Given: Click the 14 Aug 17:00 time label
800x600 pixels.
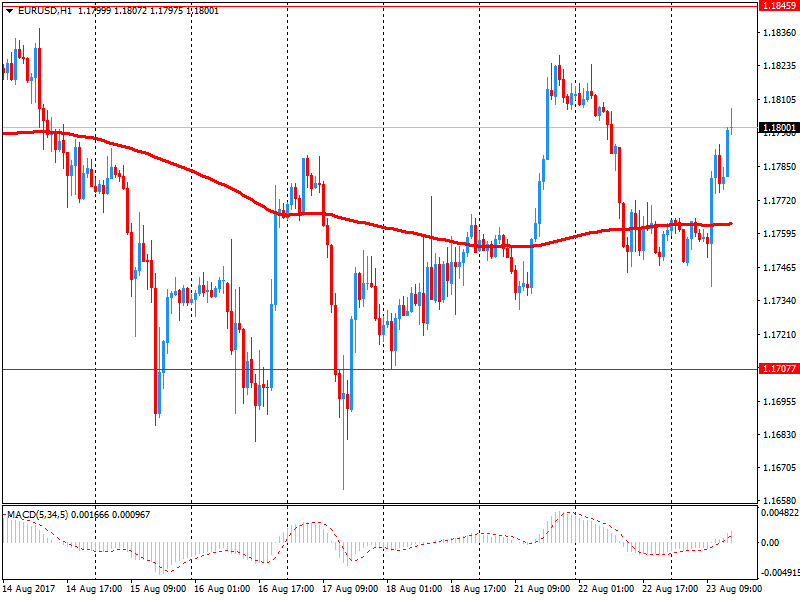Looking at the screenshot, I should [x=94, y=589].
